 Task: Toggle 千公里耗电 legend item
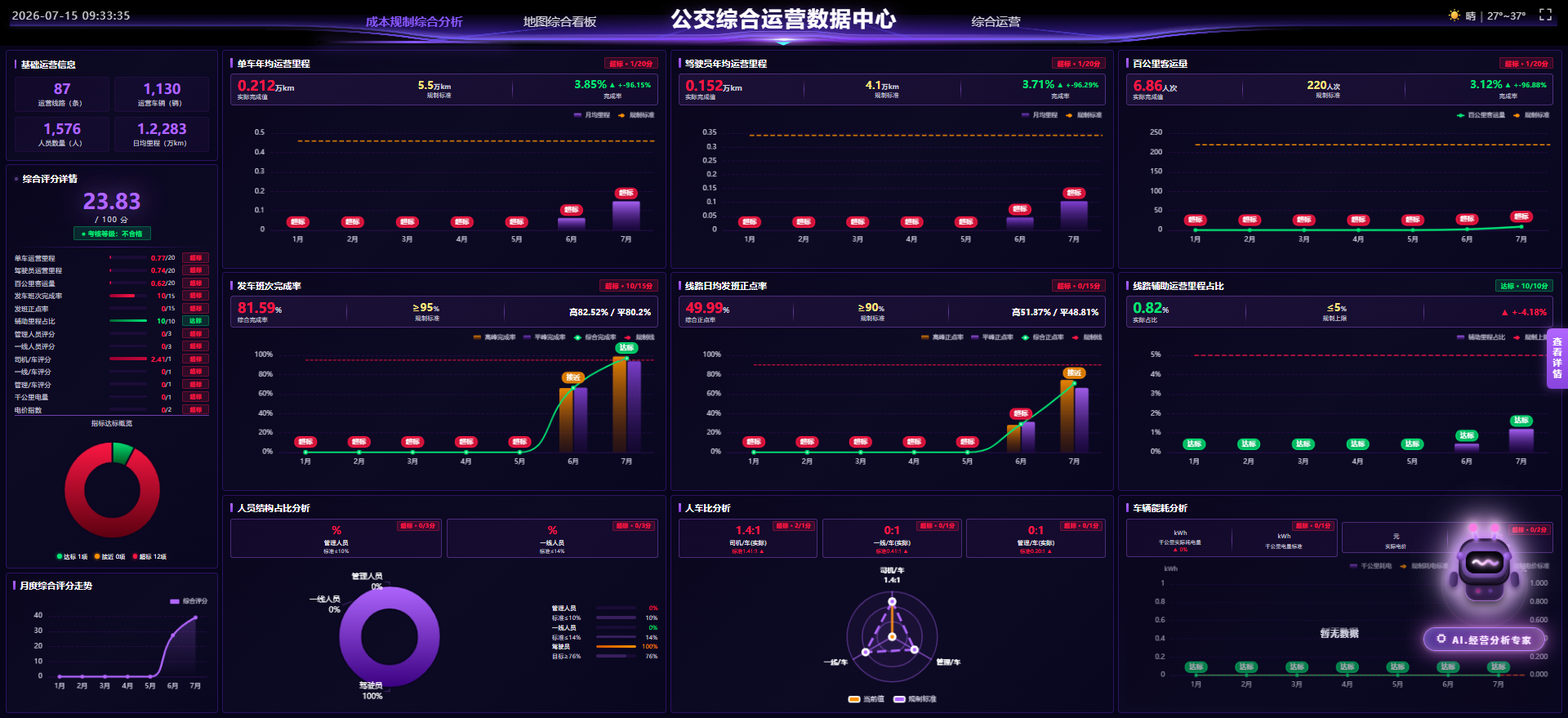tap(1371, 566)
